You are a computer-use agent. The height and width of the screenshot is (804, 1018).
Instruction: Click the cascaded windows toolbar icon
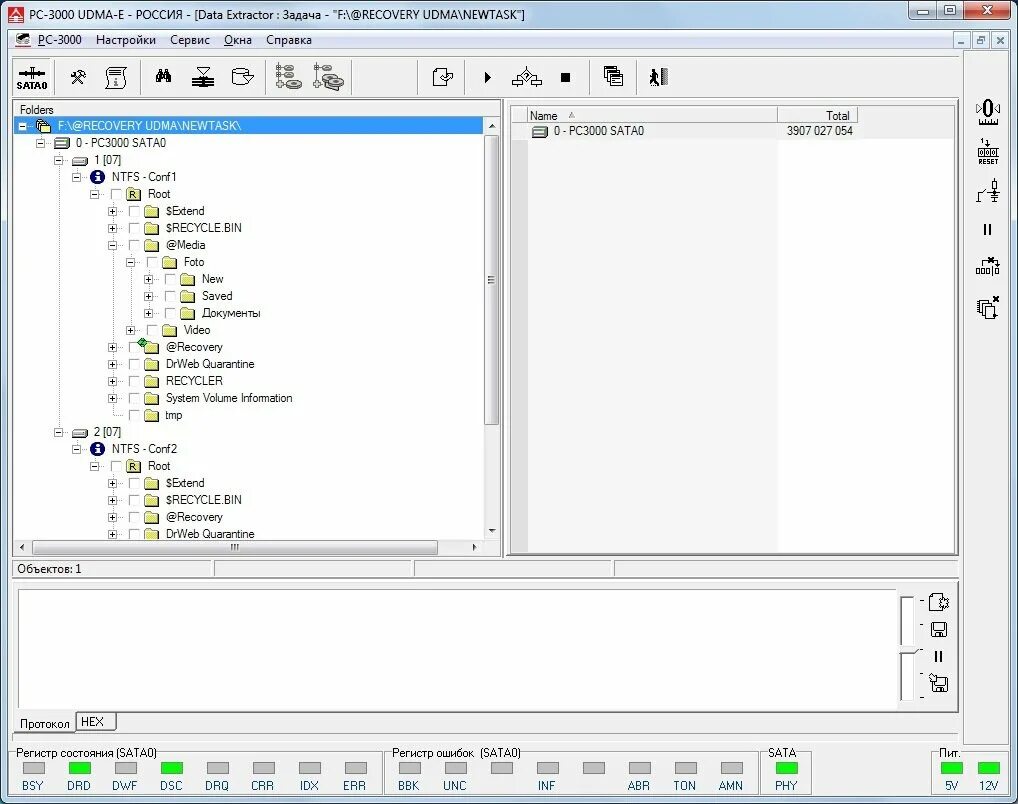[613, 77]
